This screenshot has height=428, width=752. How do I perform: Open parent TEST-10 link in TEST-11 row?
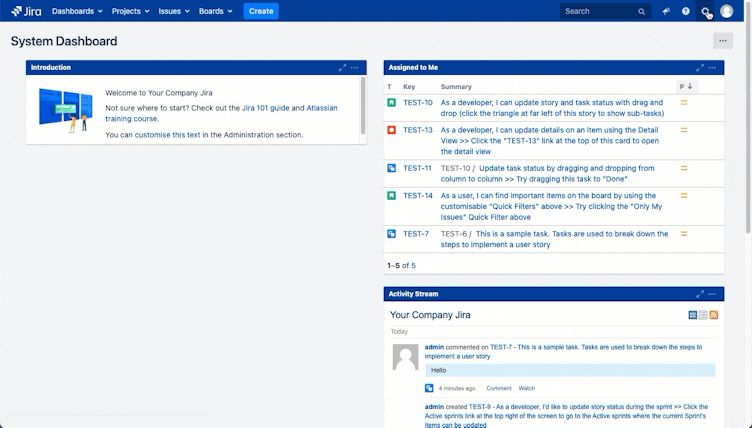pos(456,168)
